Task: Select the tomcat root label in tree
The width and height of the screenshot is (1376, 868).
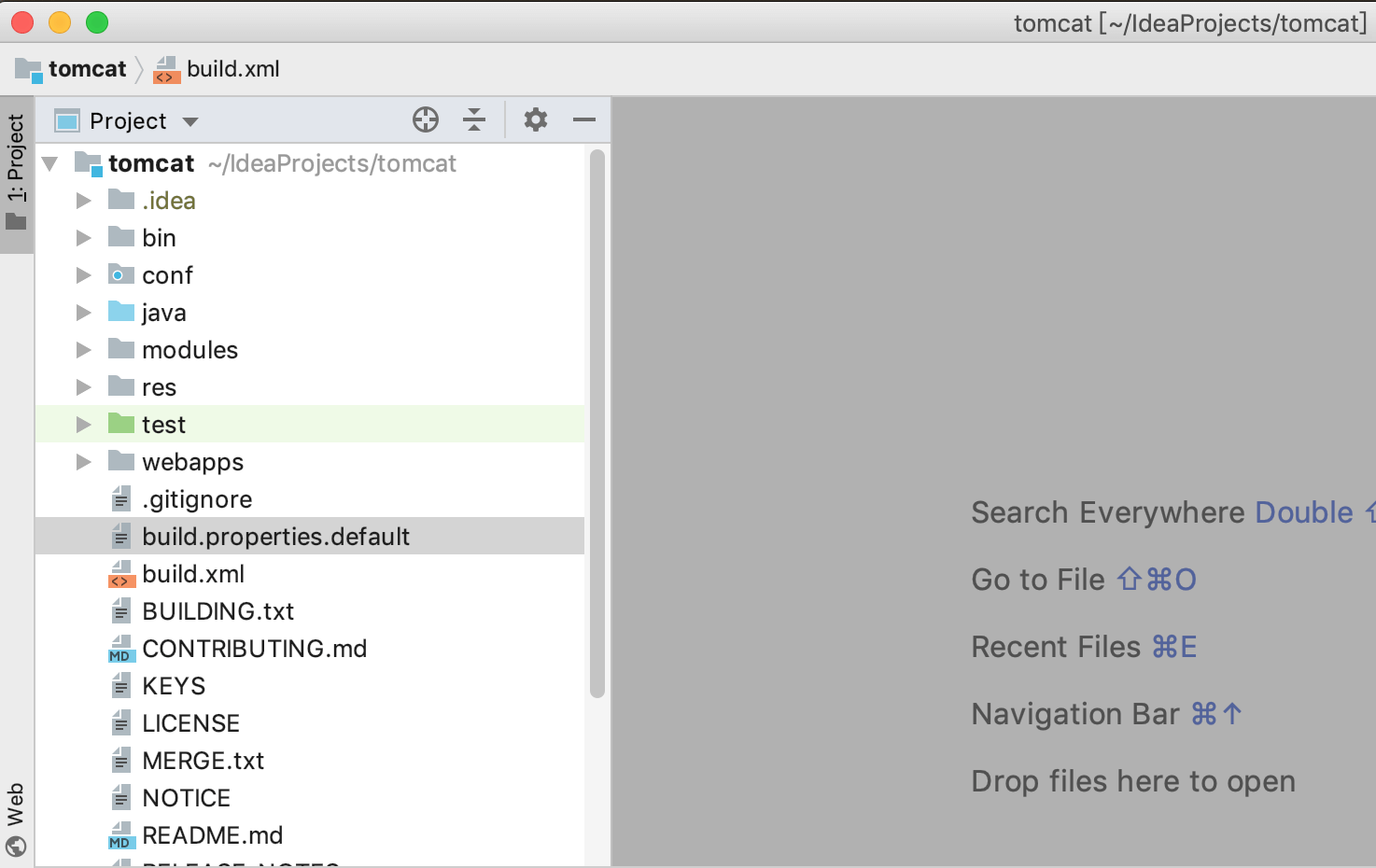Action: 151,163
